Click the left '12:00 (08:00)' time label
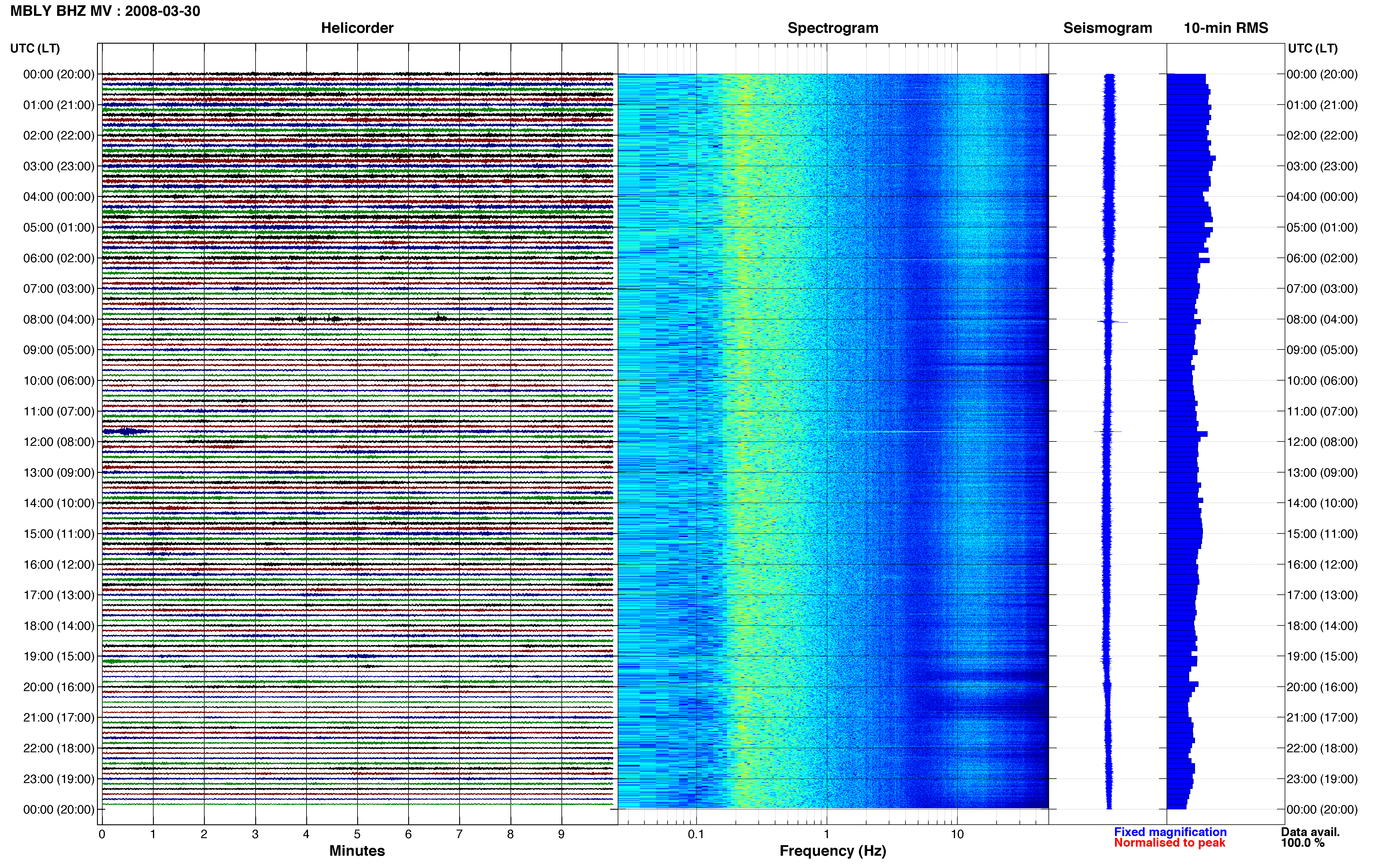The image size is (1389, 868). pos(59,442)
